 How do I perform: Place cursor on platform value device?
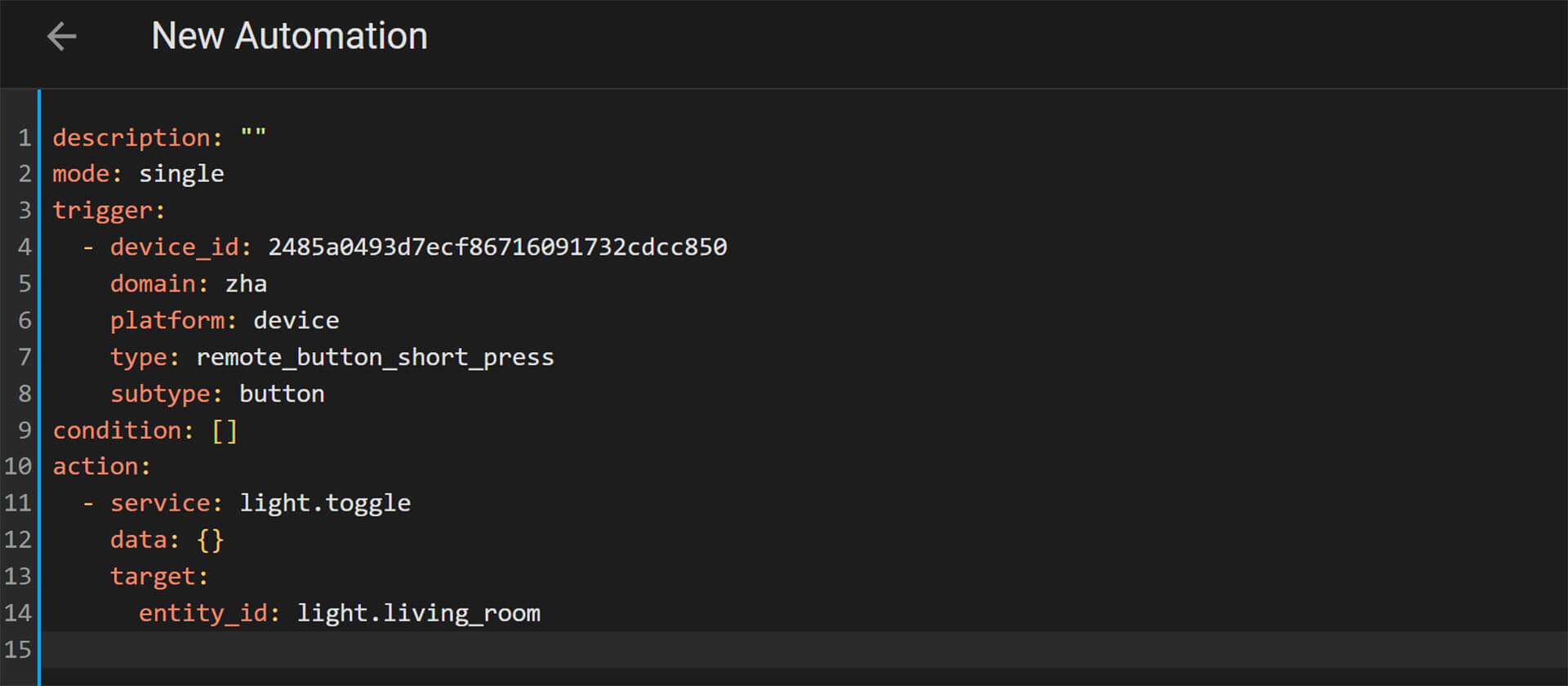click(x=296, y=320)
